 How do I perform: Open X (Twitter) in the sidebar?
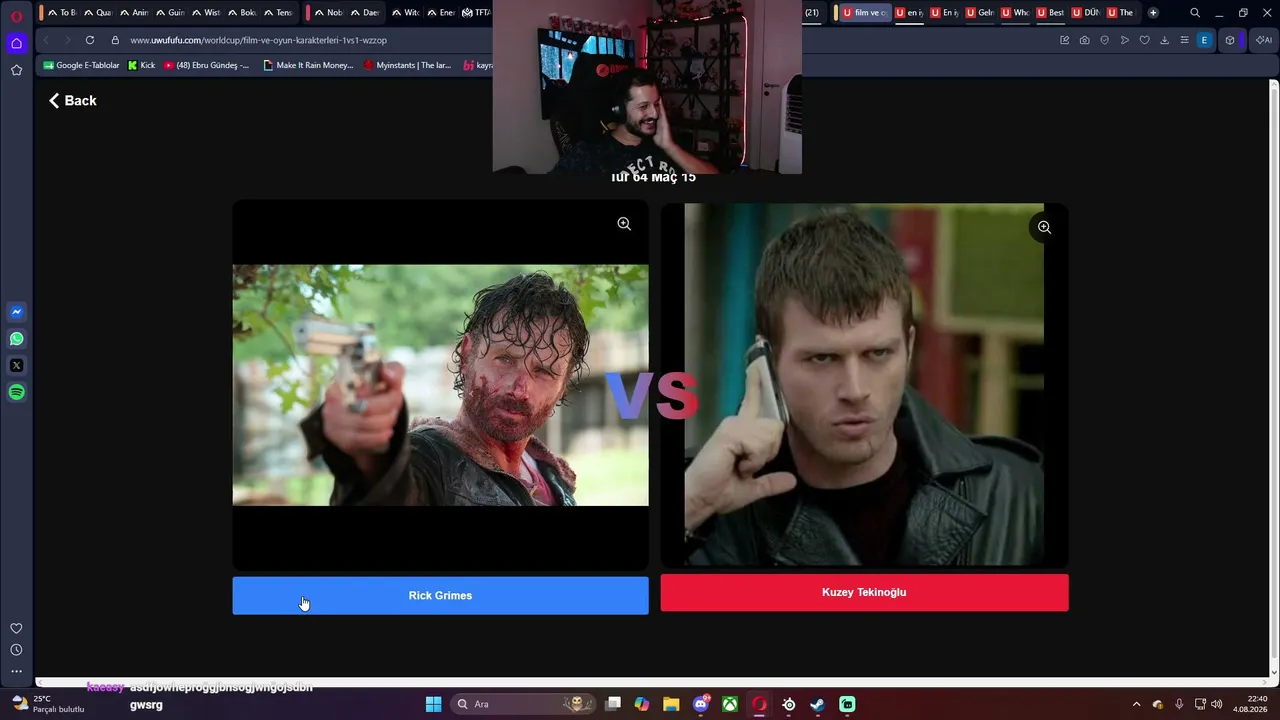point(16,366)
